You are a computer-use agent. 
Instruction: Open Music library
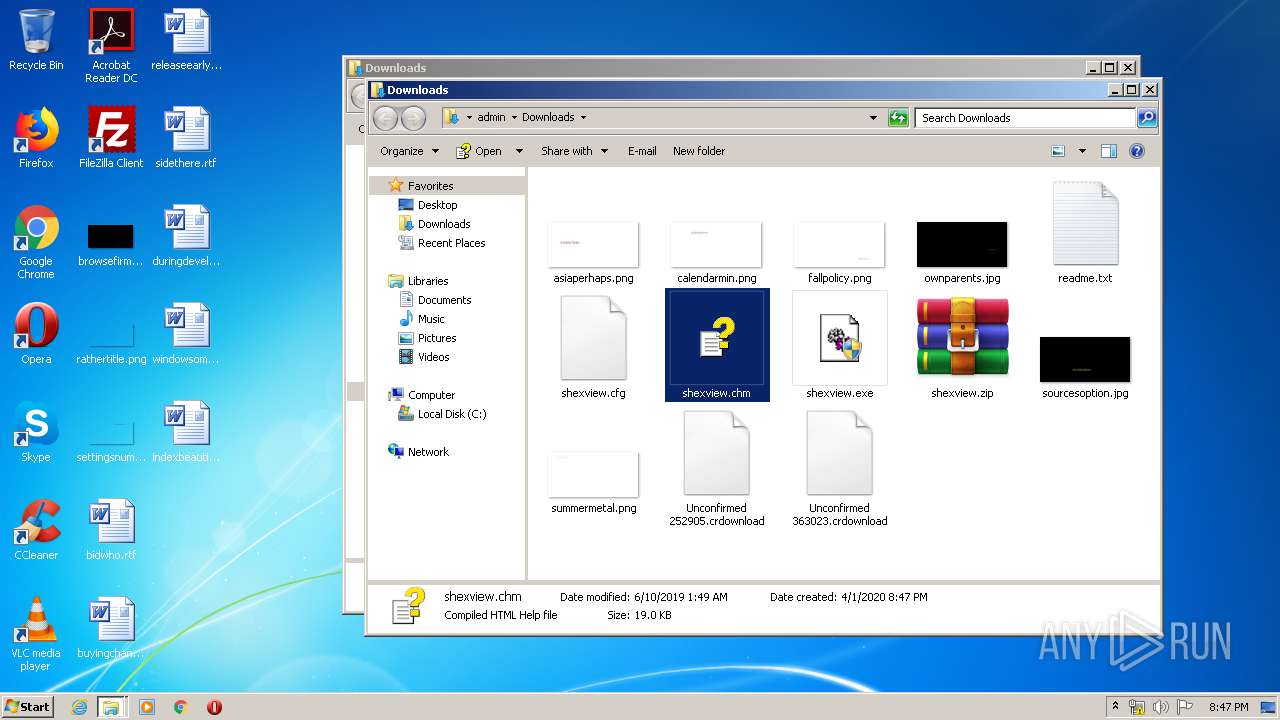(x=431, y=319)
